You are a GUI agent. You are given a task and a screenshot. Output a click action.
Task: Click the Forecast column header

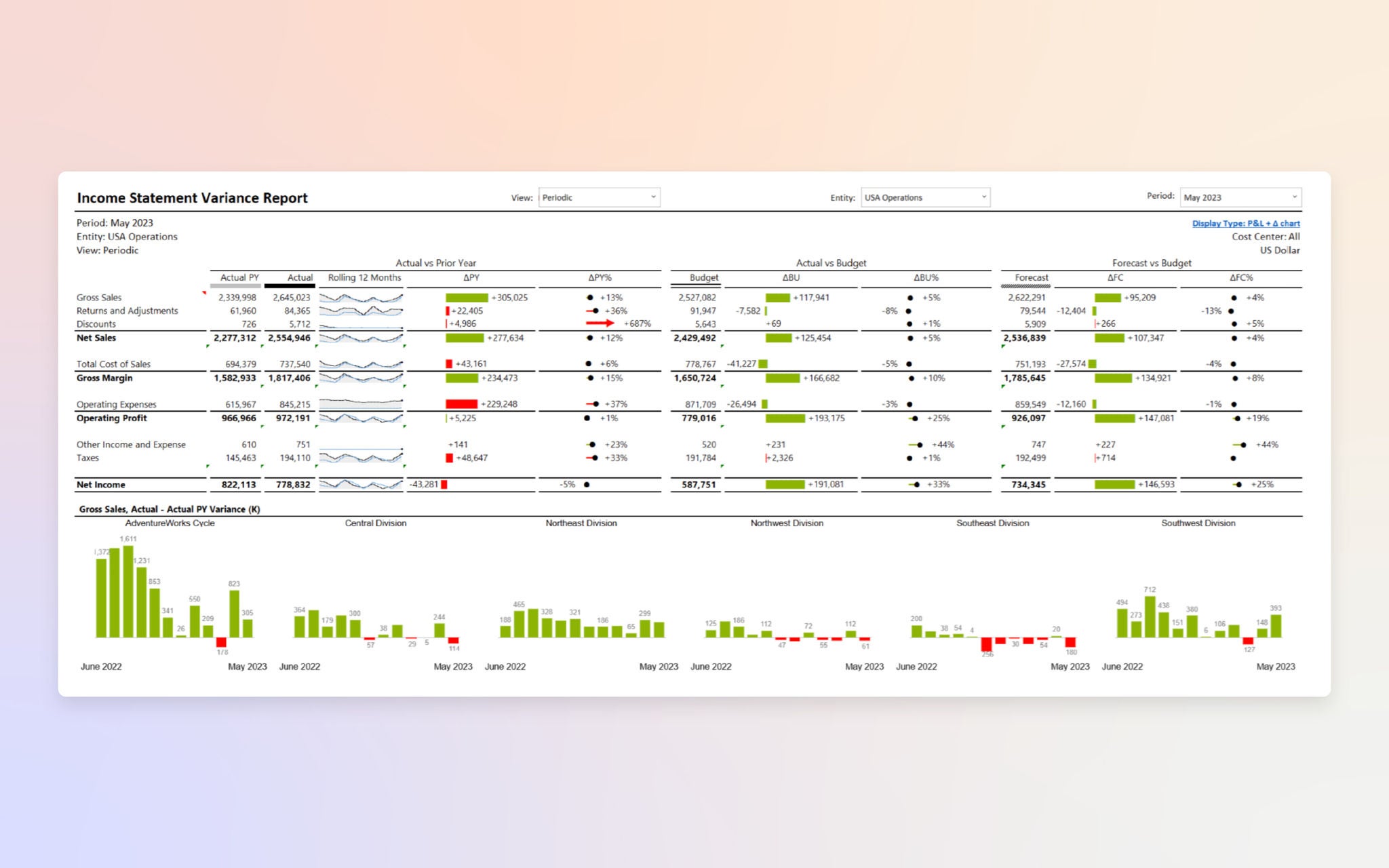1031,277
